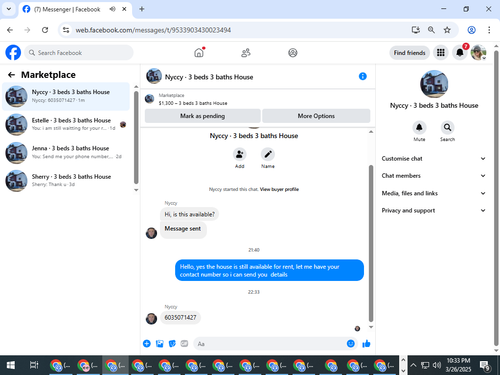Open emoji picker in message box
The image size is (500, 375).
tap(350, 344)
